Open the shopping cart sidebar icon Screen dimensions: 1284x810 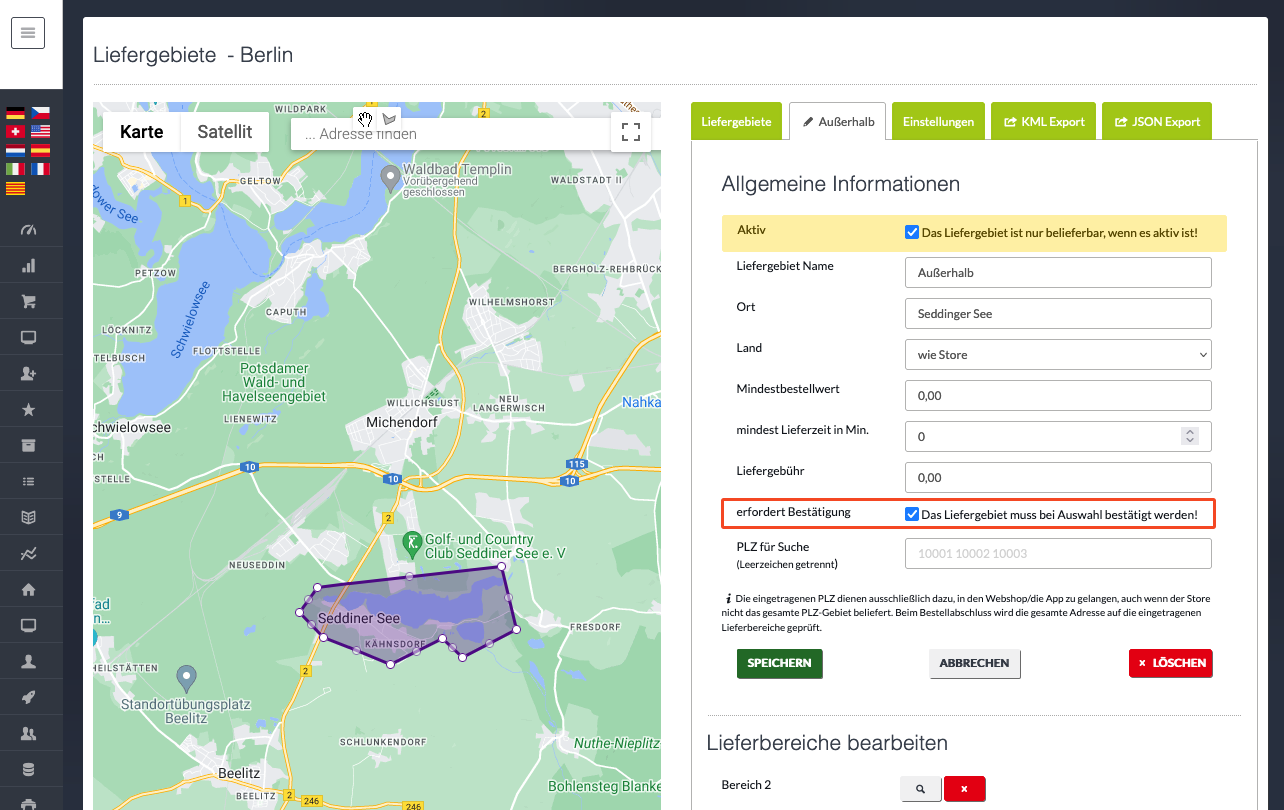[x=28, y=302]
